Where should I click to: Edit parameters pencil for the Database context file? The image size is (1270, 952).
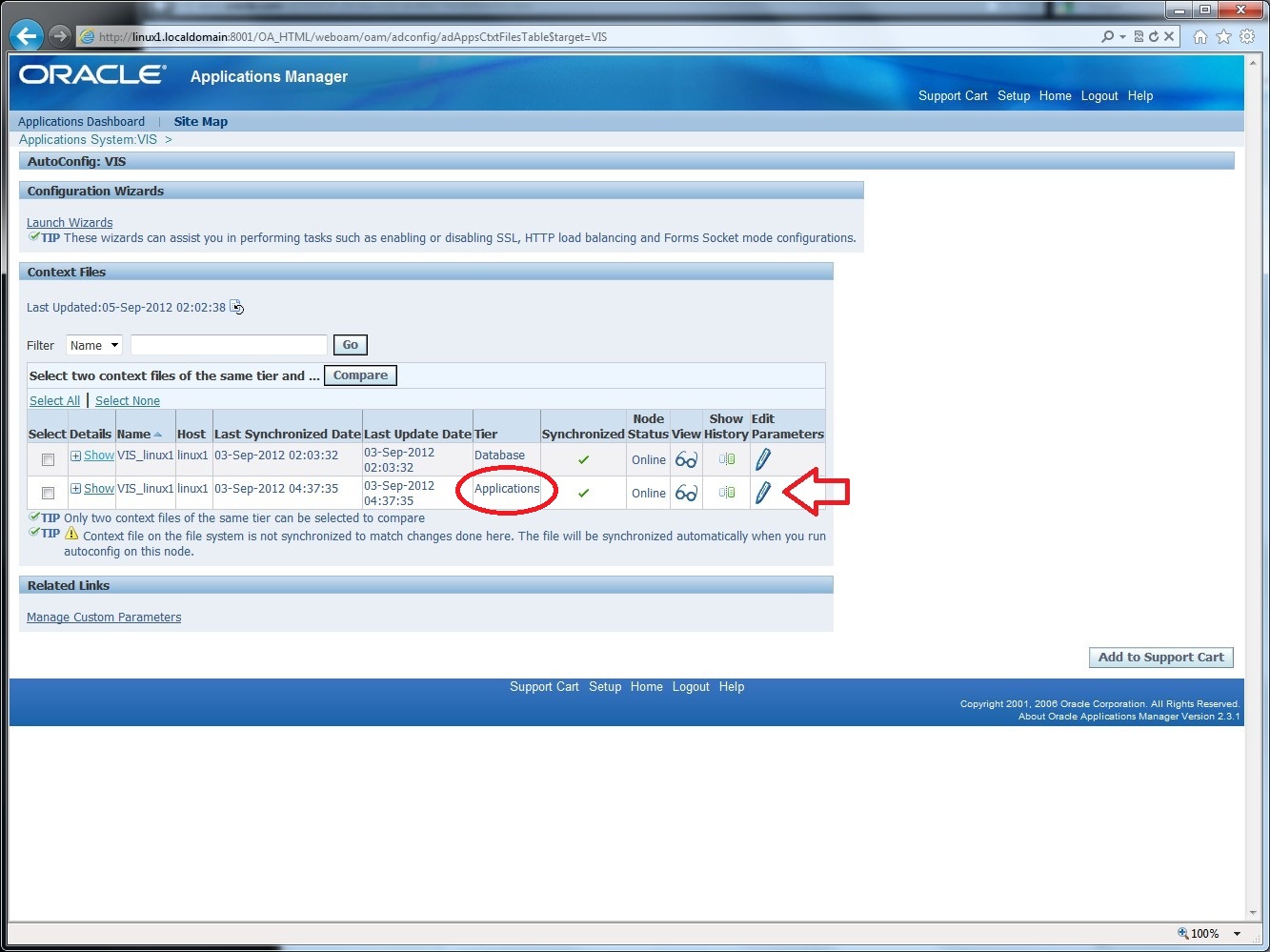pyautogui.click(x=762, y=459)
